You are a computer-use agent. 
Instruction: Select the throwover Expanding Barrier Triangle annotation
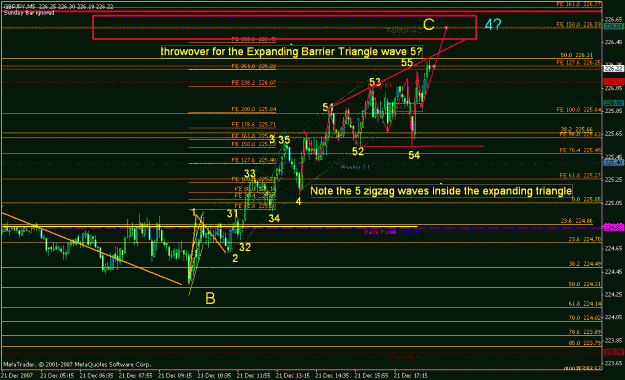pyautogui.click(x=291, y=52)
